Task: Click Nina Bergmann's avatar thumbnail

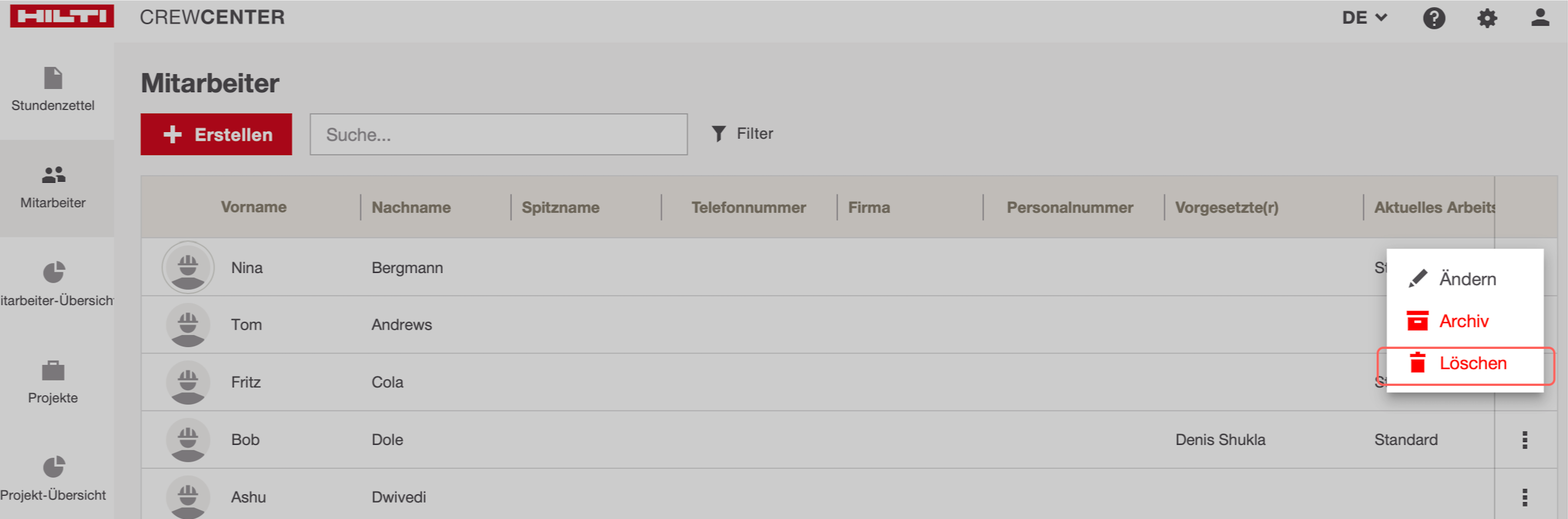Action: point(188,268)
